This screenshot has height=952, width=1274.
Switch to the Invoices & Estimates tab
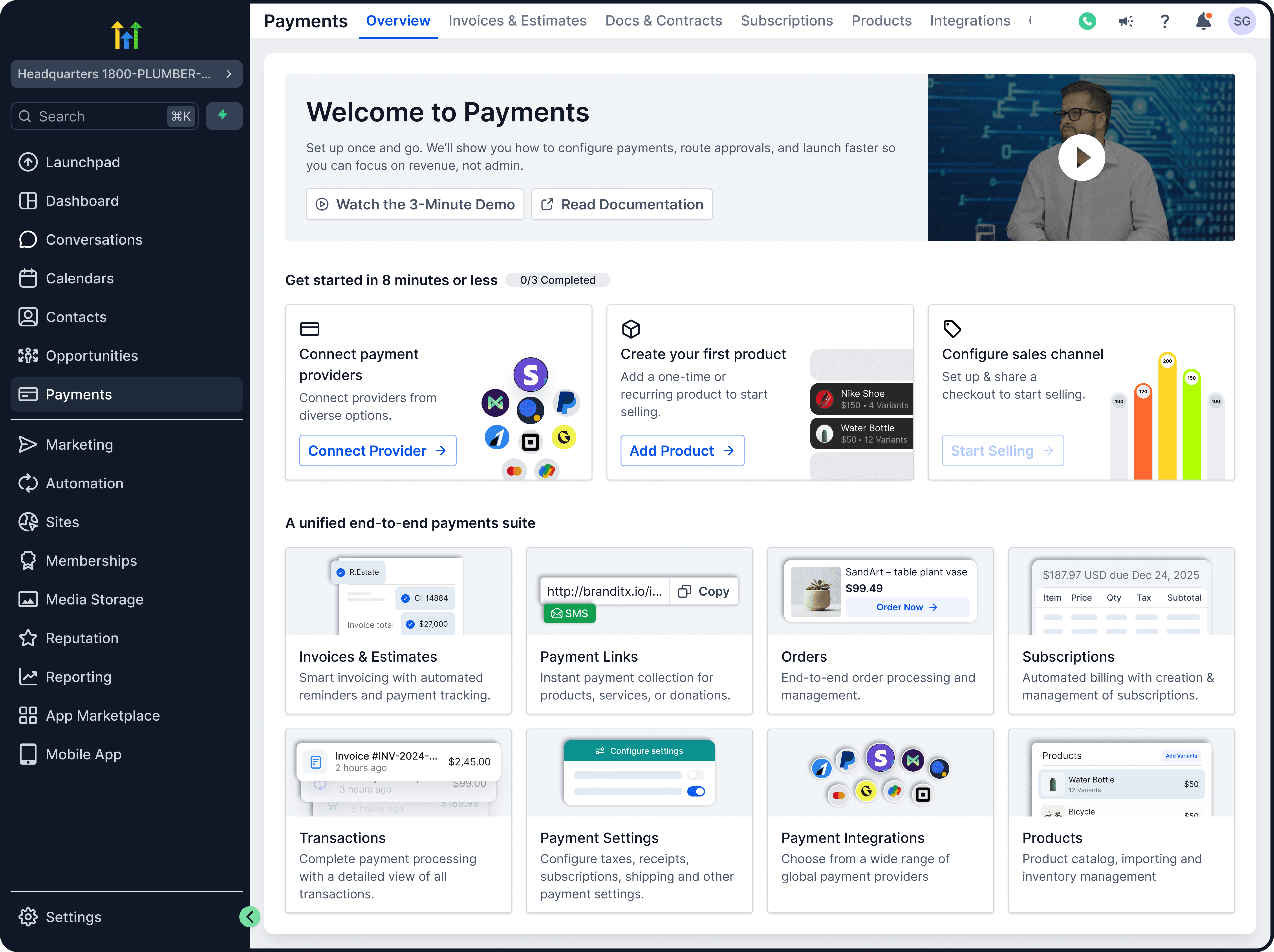tap(517, 21)
